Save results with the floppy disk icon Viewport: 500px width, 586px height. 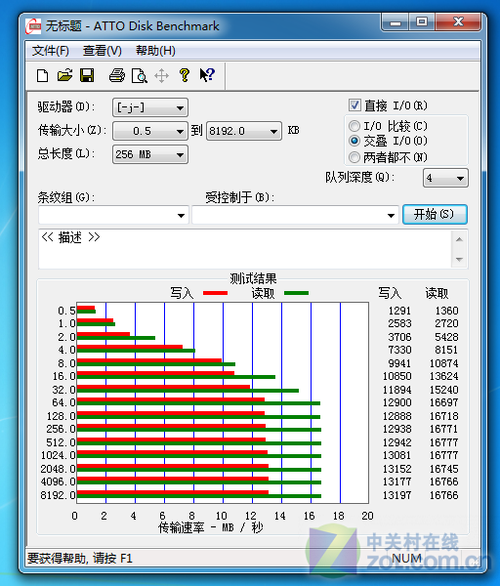coord(87,75)
